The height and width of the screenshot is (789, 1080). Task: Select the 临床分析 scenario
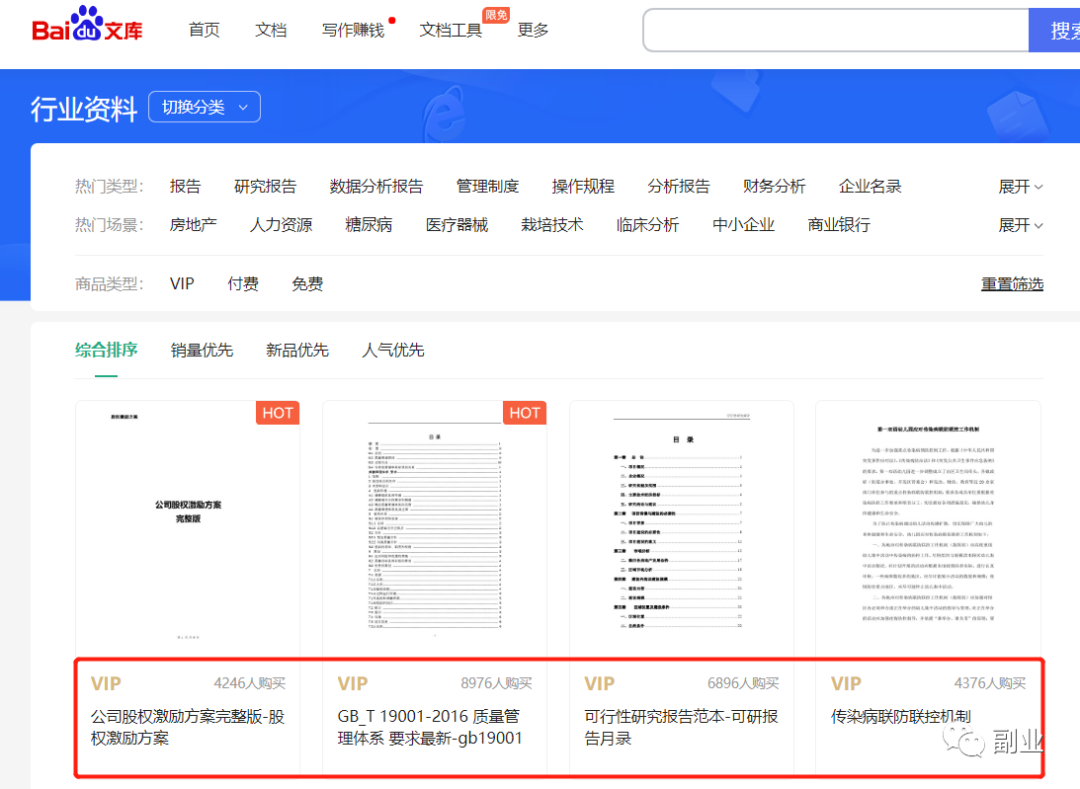pos(647,225)
